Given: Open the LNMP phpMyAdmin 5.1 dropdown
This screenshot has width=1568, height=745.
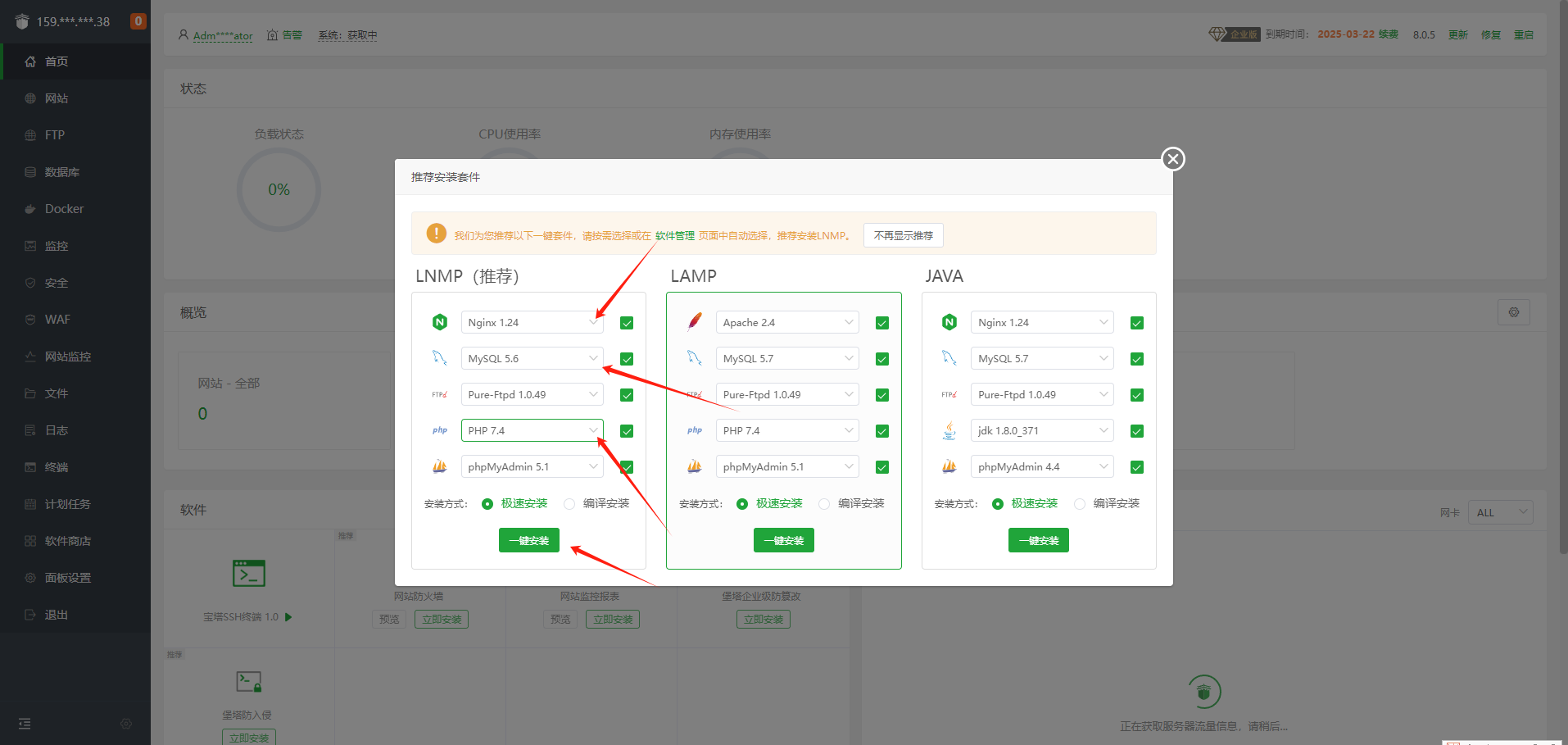Looking at the screenshot, I should tap(532, 466).
